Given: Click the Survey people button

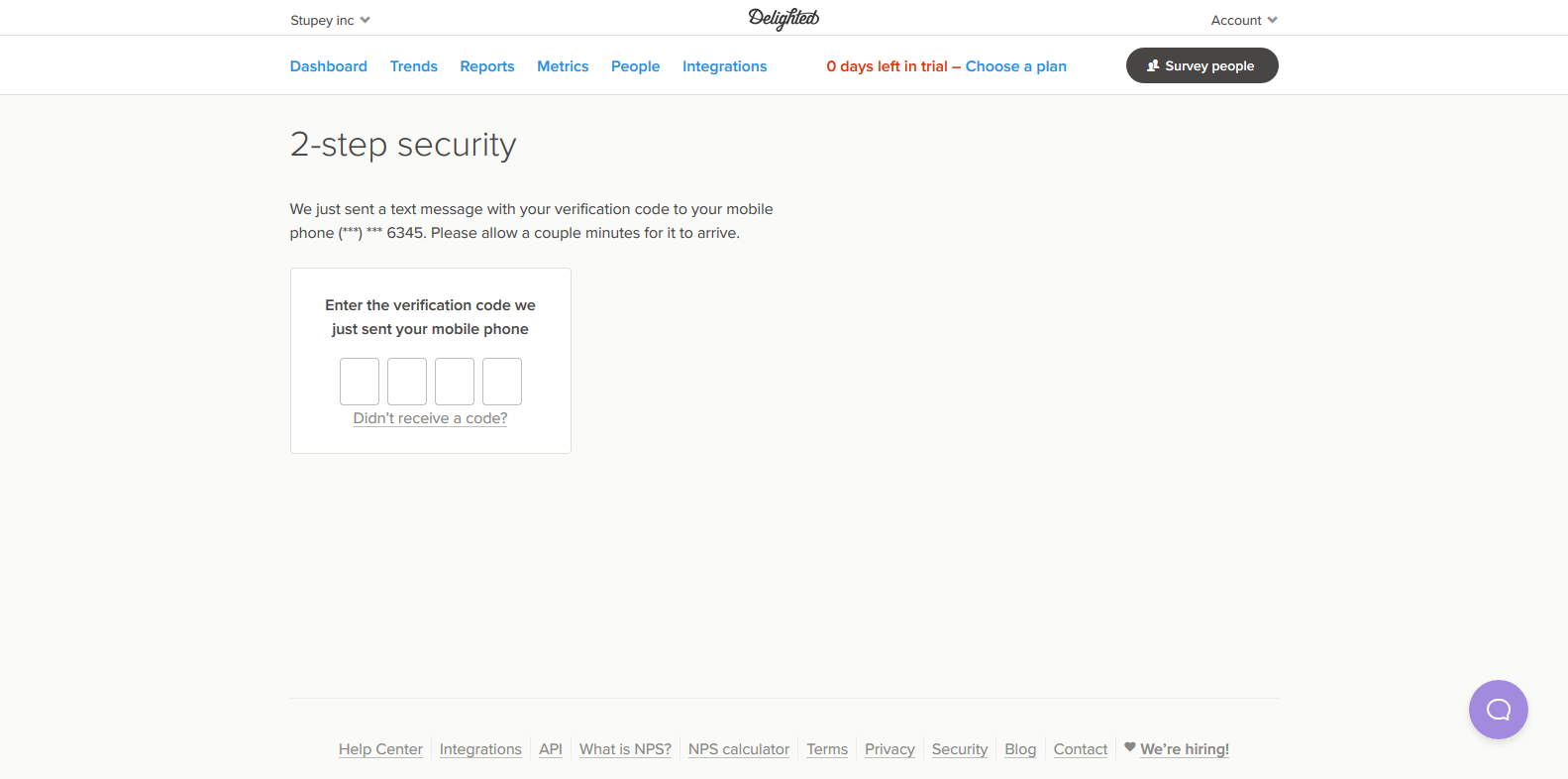Looking at the screenshot, I should 1202,65.
